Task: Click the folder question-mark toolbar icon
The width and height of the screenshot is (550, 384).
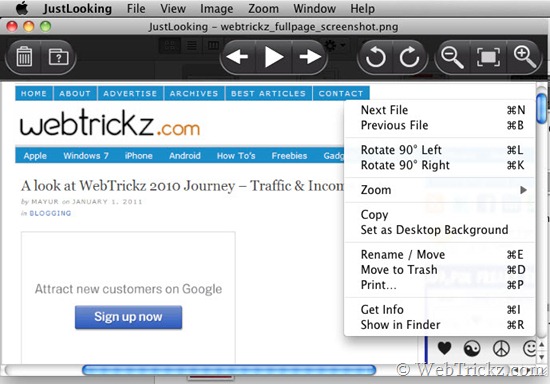Action: click(x=58, y=57)
